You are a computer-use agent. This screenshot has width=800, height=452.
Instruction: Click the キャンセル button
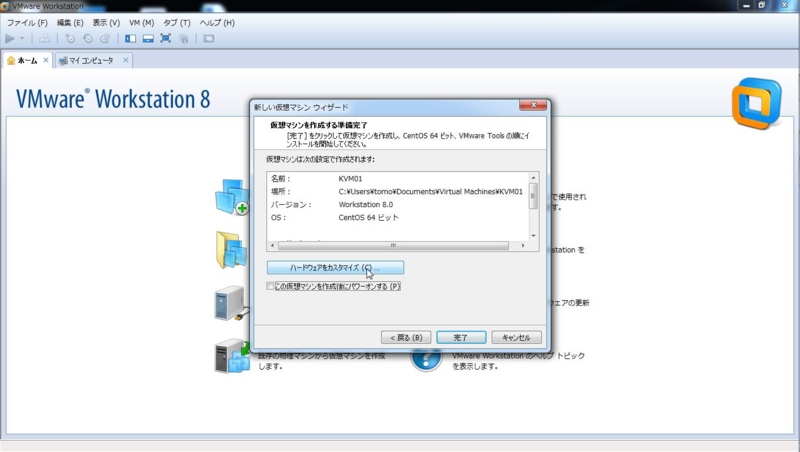tap(516, 337)
